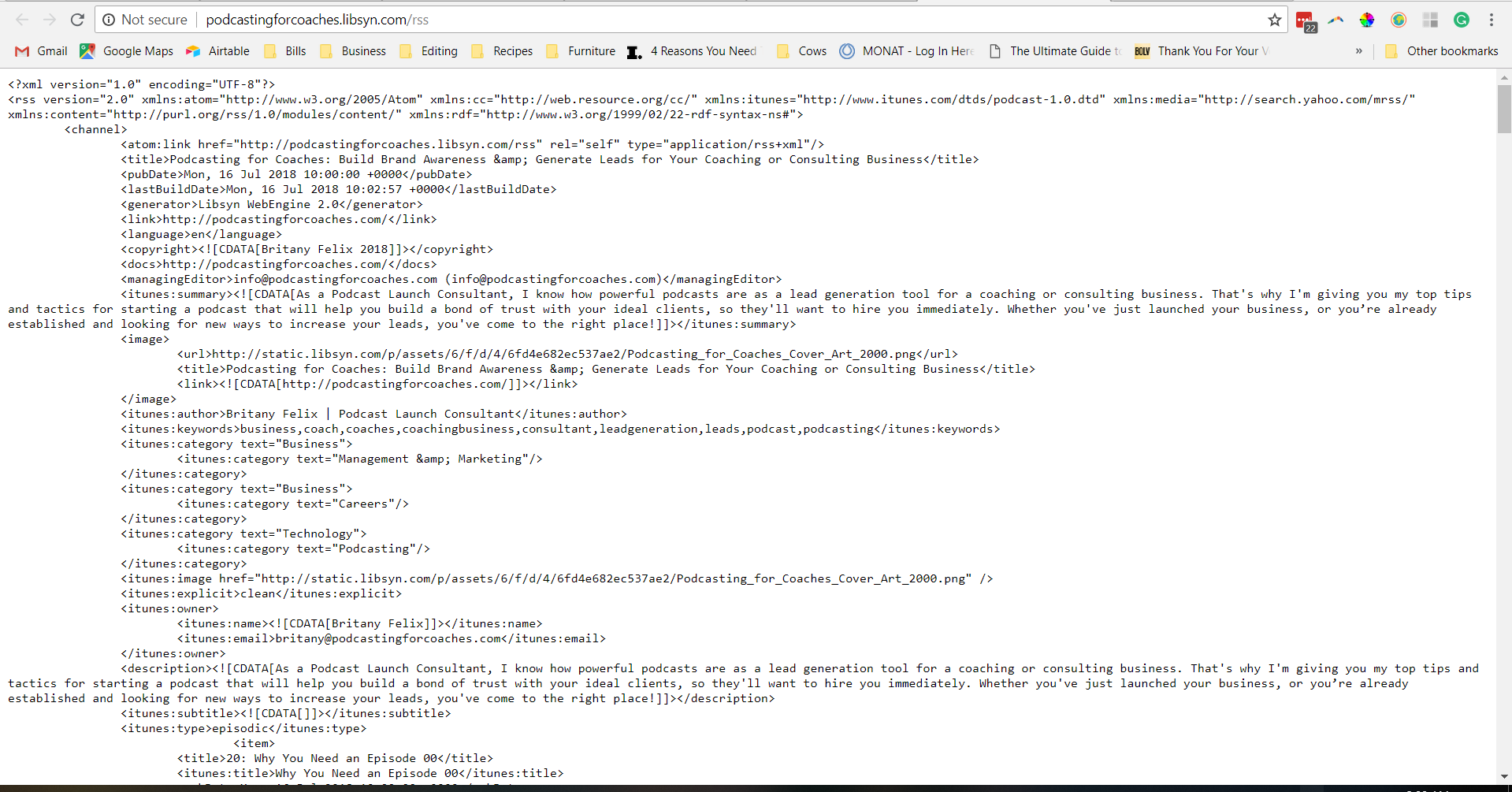Click the gray grid extension icon
Screen dimensions: 1512x792
[1430, 20]
